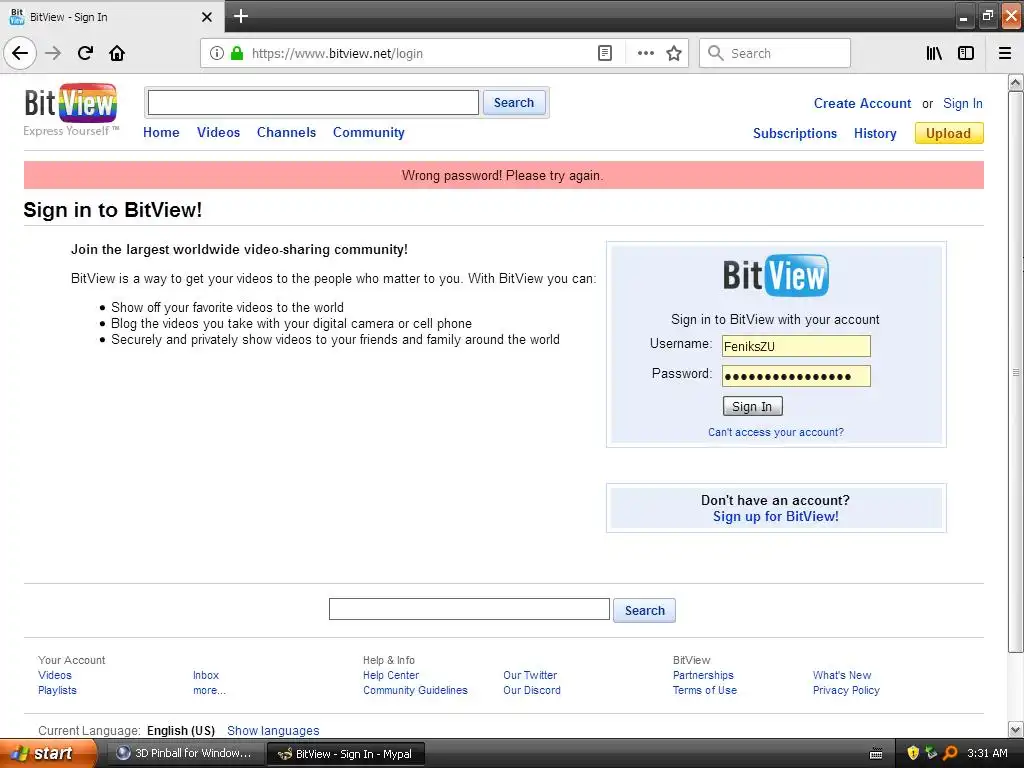Open What's New link
This screenshot has height=768, width=1024.
(842, 675)
